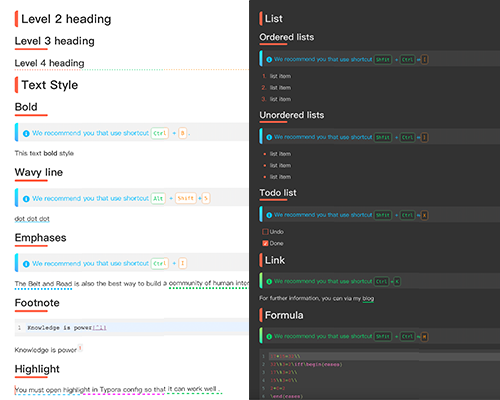Click the green info icon under Link heading
The width and height of the screenshot is (500, 400).
pyautogui.click(x=269, y=282)
